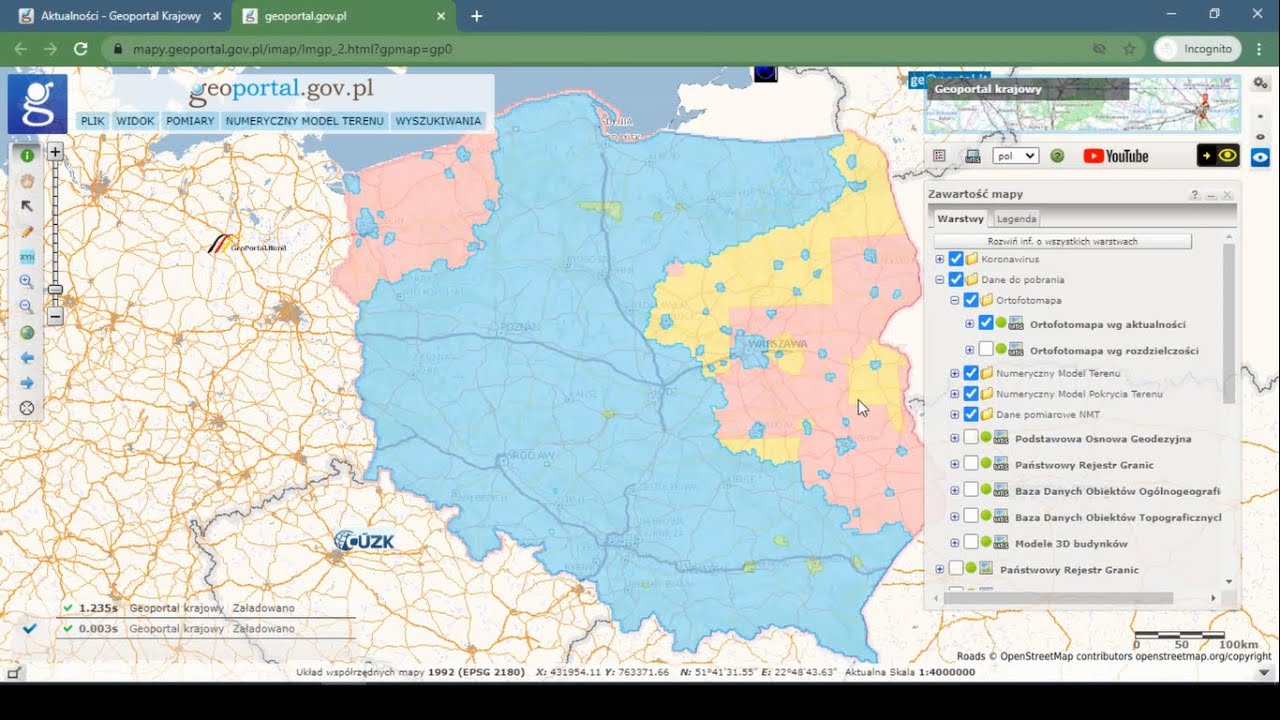Click the layers panel horizontal scrollbar
Viewport: 1280px width, 720px height.
click(x=1057, y=598)
